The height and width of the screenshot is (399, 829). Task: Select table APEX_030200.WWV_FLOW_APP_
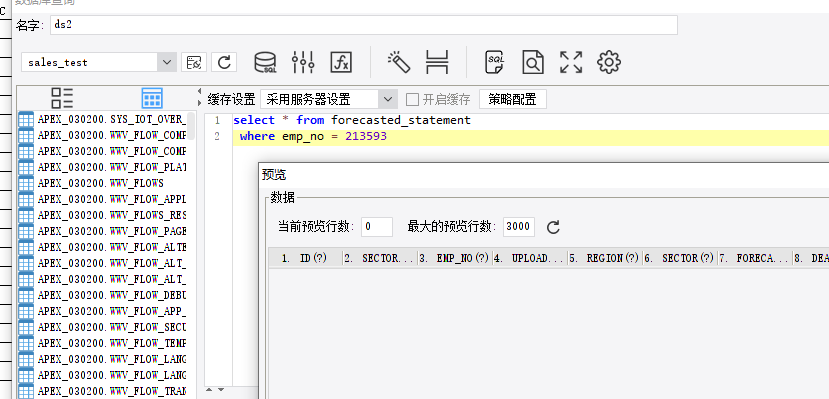pos(103,311)
